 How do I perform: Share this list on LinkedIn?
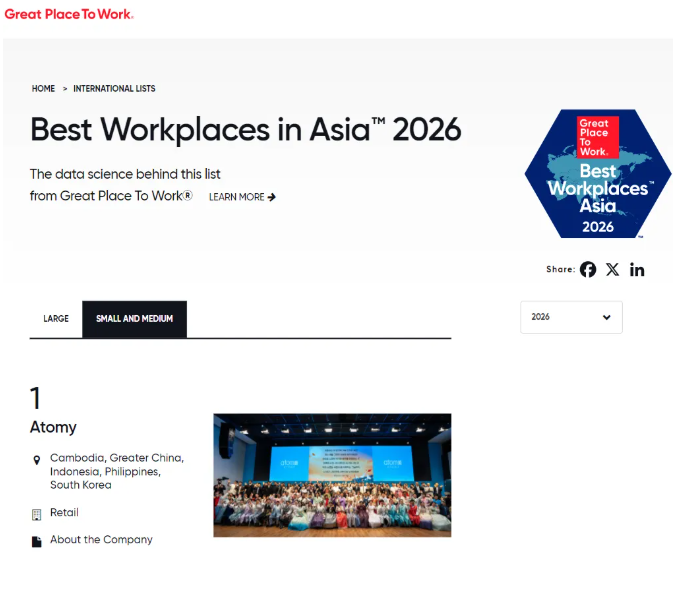[637, 270]
